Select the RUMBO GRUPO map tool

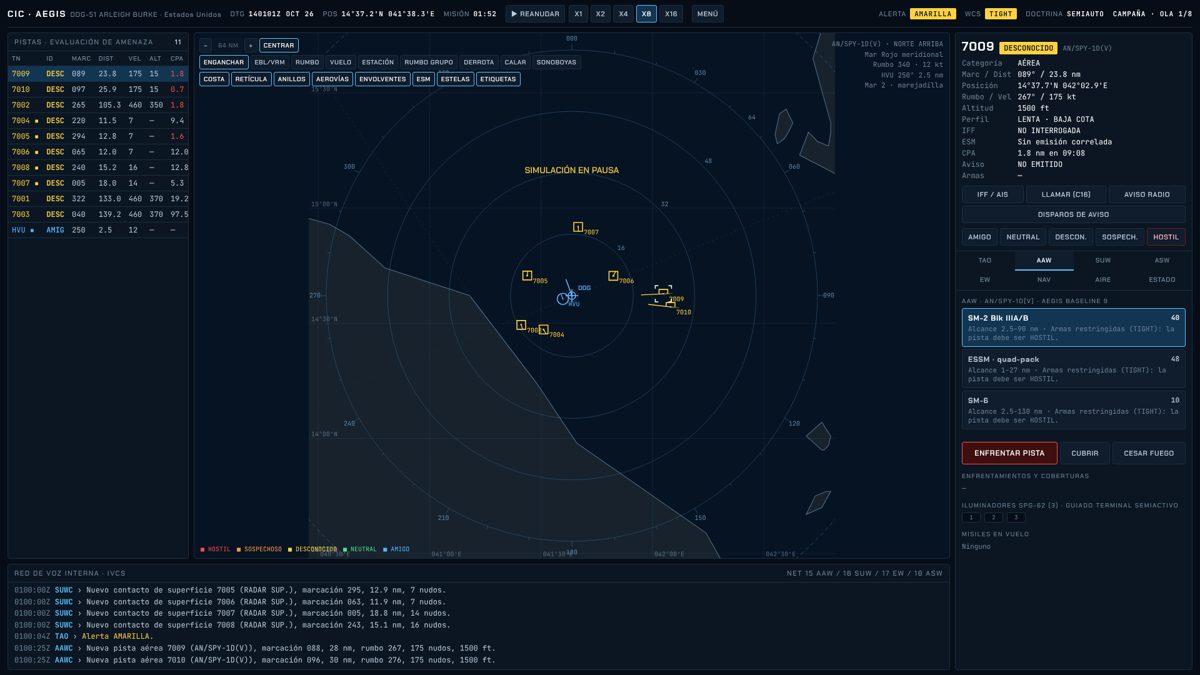429,62
